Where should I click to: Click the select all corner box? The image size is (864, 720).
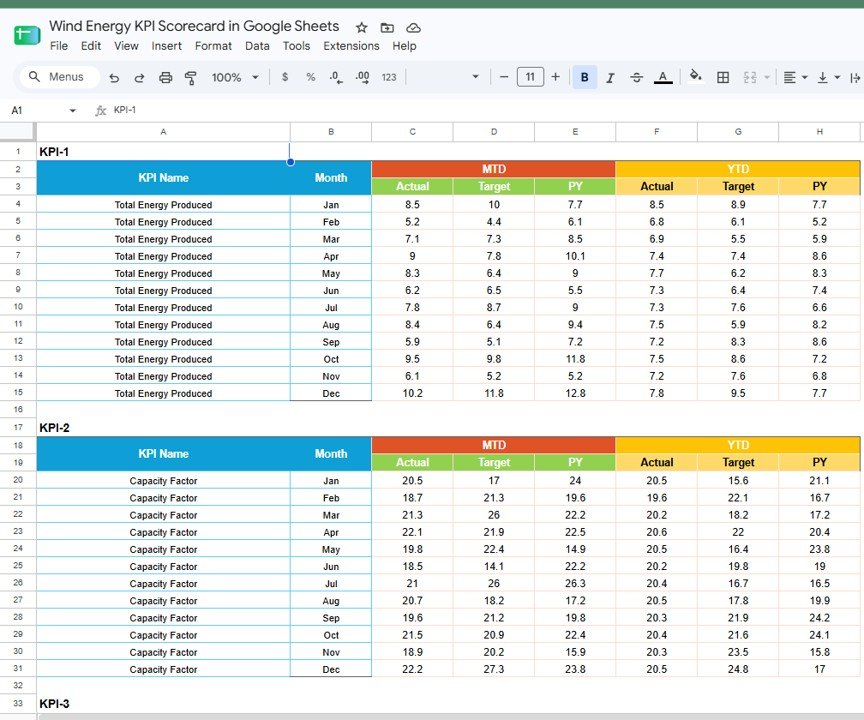pyautogui.click(x=18, y=132)
